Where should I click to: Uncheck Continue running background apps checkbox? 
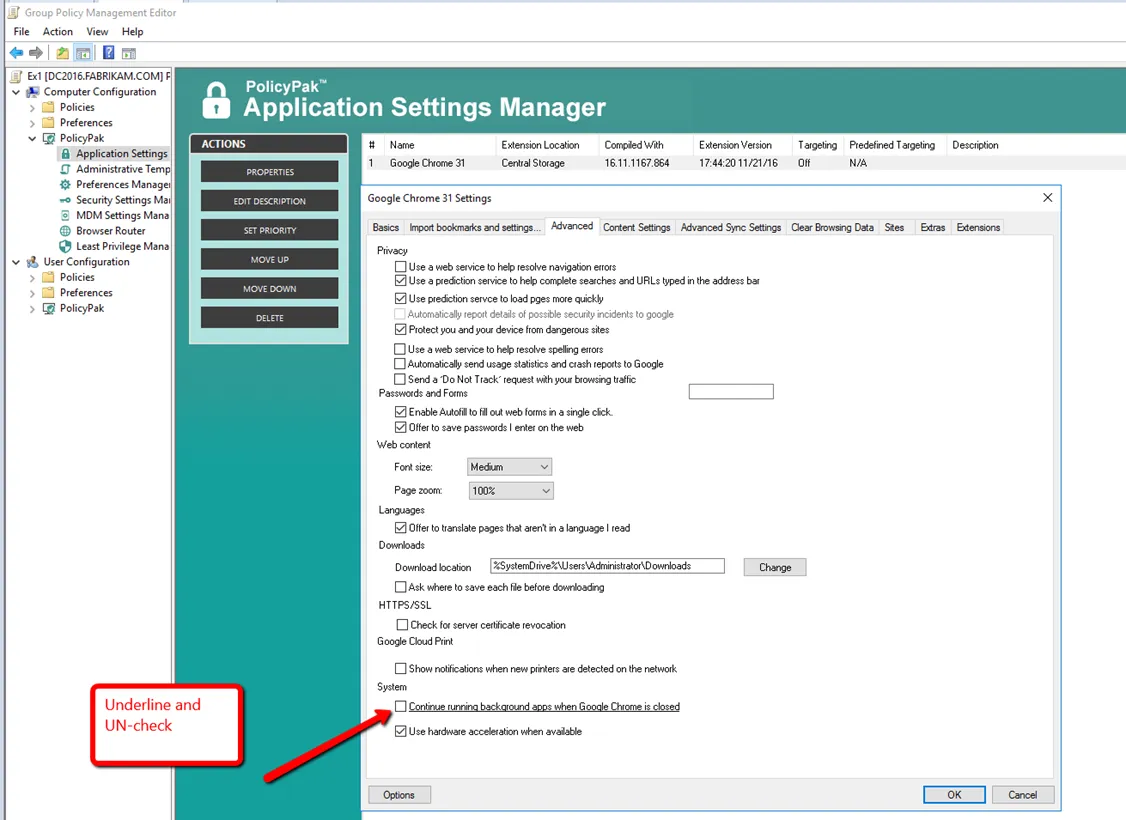tap(401, 707)
